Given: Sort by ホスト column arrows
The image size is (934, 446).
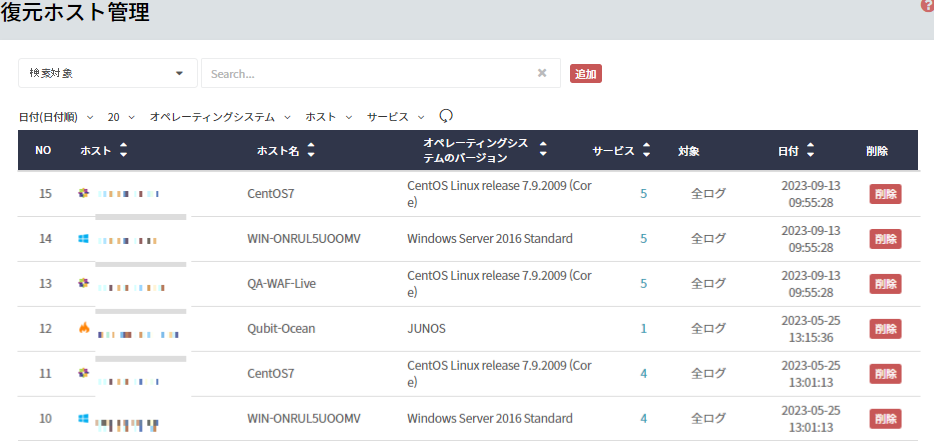Looking at the screenshot, I should pos(123,151).
